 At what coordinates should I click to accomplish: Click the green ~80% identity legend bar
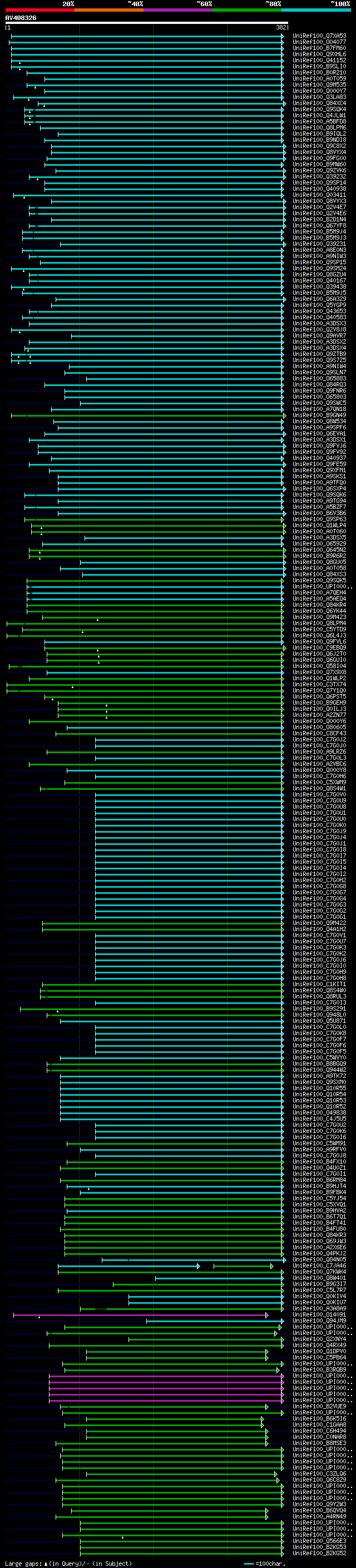247,10
